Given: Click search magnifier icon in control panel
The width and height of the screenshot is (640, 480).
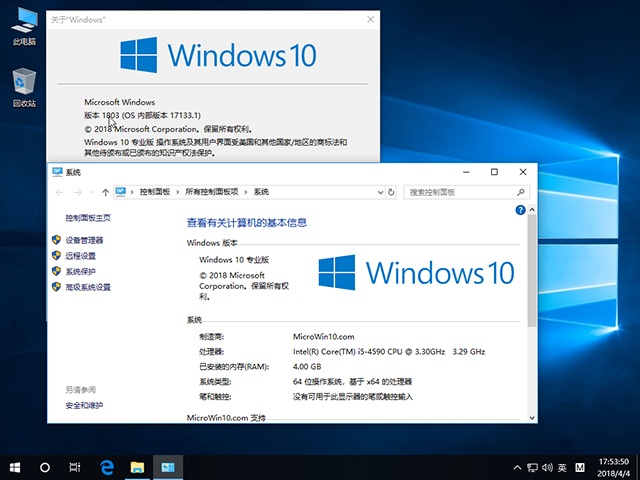Looking at the screenshot, I should click(x=521, y=192).
